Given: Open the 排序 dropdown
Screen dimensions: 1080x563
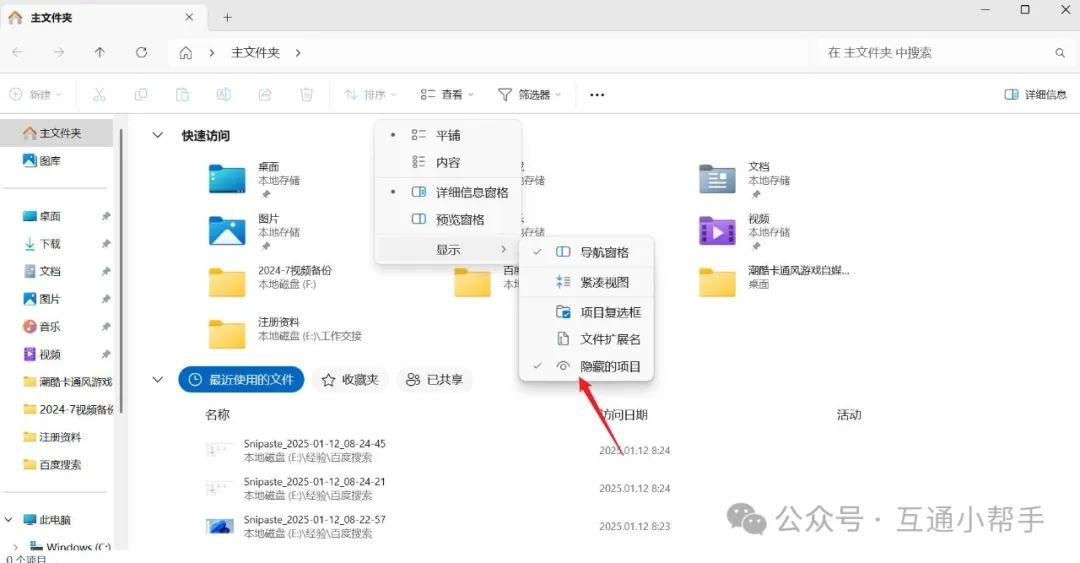Looking at the screenshot, I should click(371, 94).
